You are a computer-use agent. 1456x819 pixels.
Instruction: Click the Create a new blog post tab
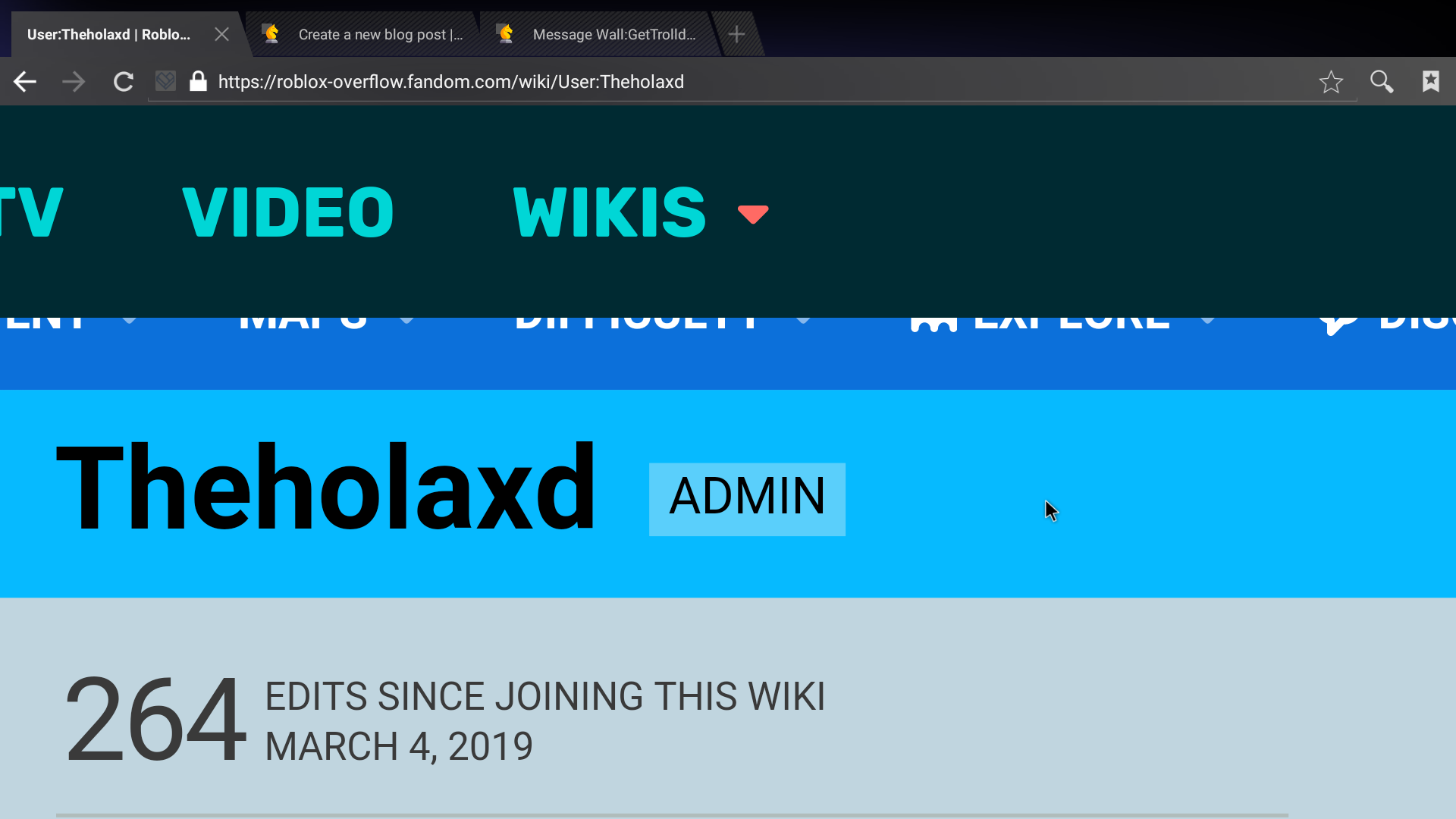pyautogui.click(x=381, y=33)
